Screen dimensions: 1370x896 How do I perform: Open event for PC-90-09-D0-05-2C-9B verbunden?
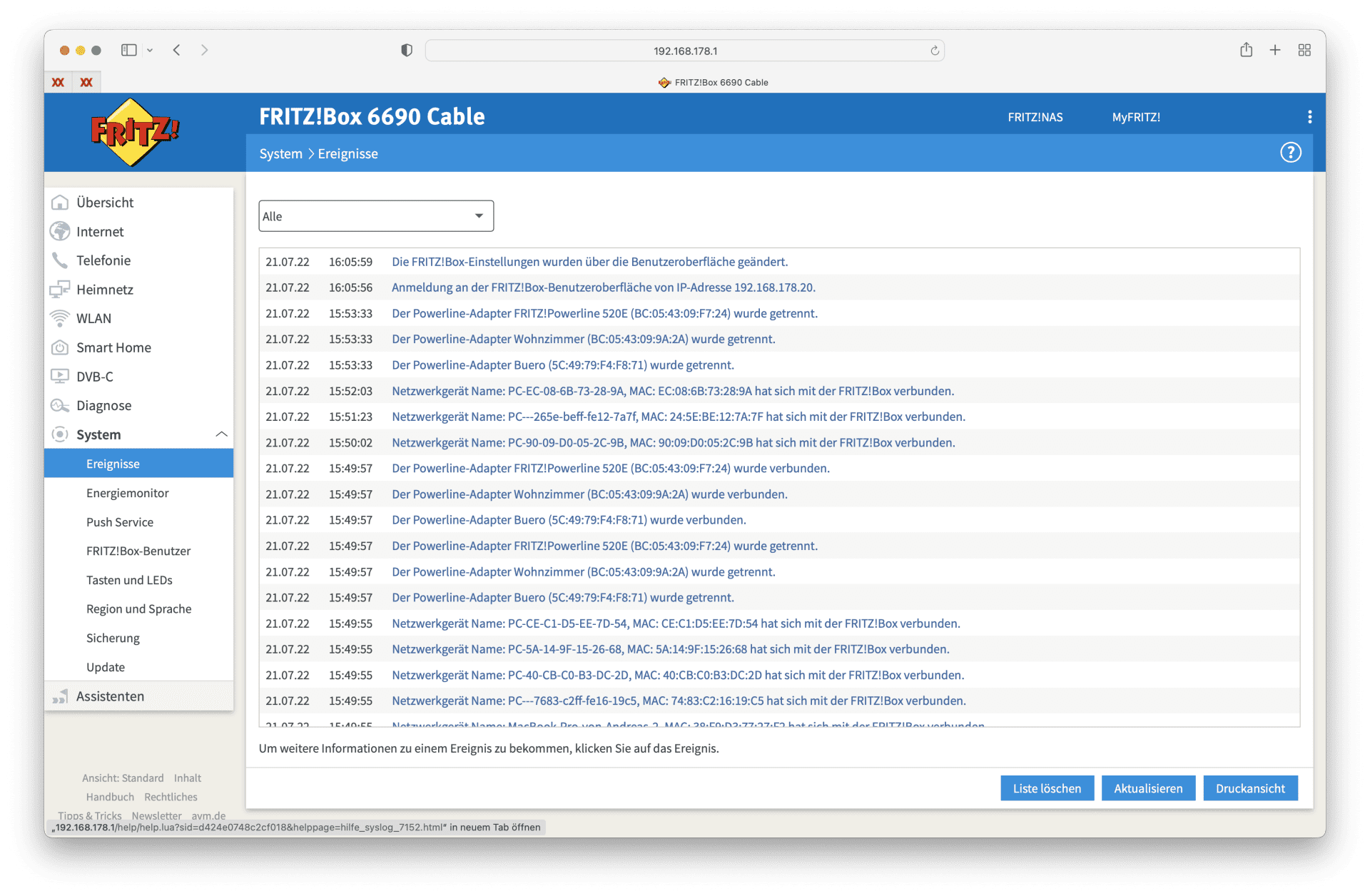[x=674, y=442]
